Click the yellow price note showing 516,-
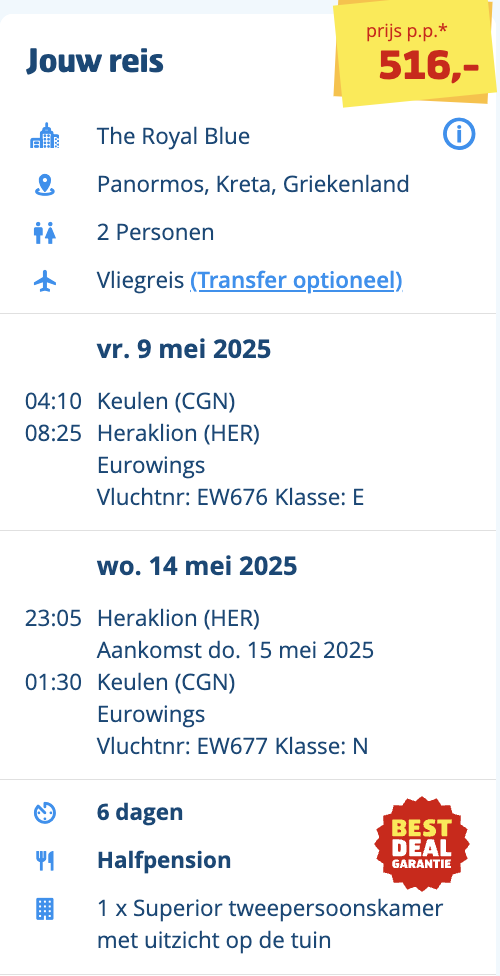The height and width of the screenshot is (976, 500). 415,52
